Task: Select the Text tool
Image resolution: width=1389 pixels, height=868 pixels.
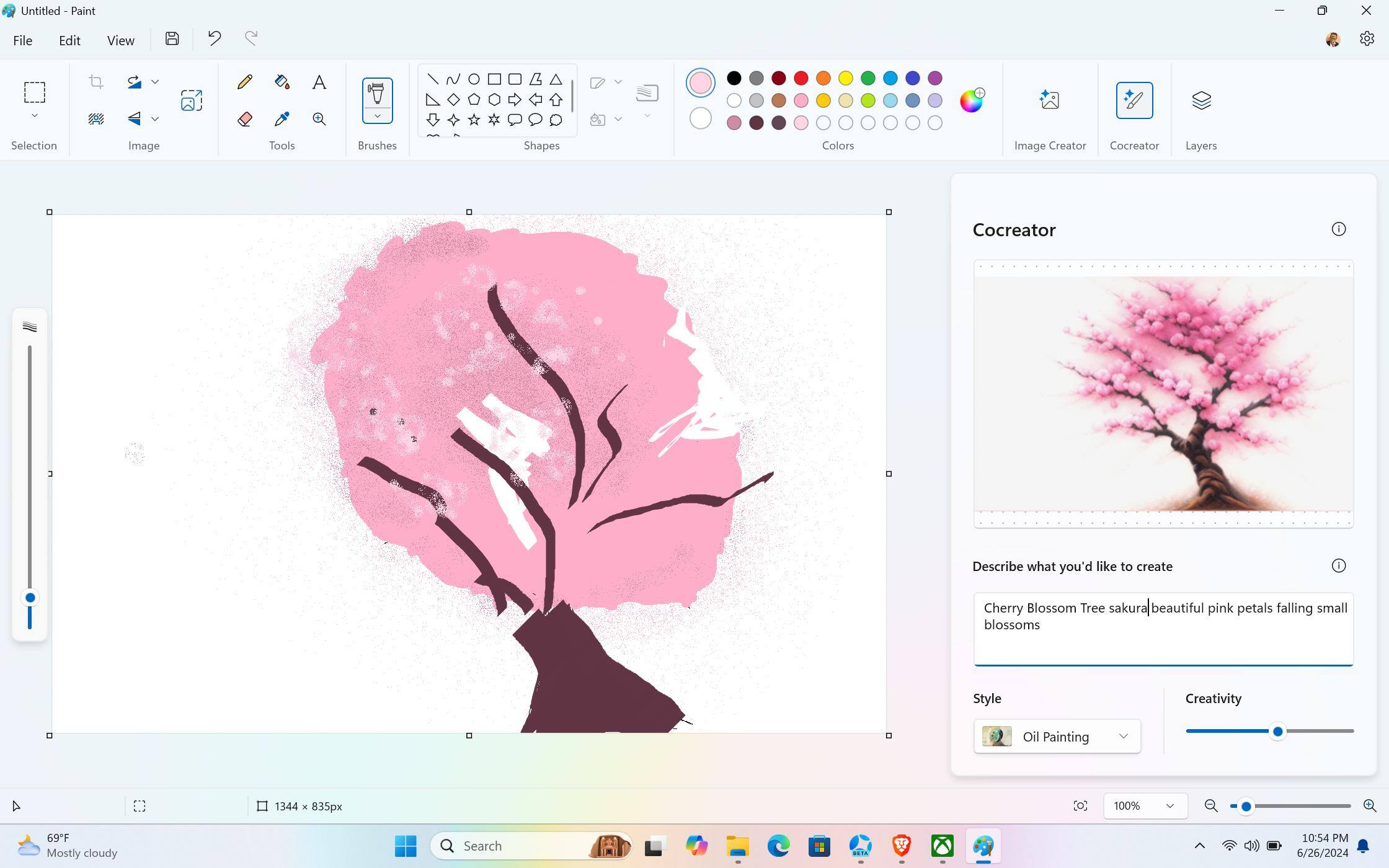Action: tap(319, 82)
